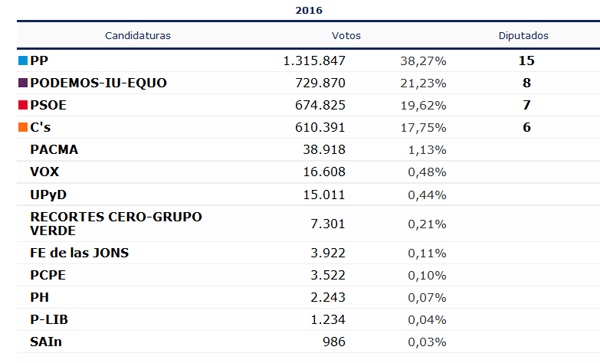Select the FE de las JONS row
Viewport: 600px width, 363px height.
click(308, 252)
